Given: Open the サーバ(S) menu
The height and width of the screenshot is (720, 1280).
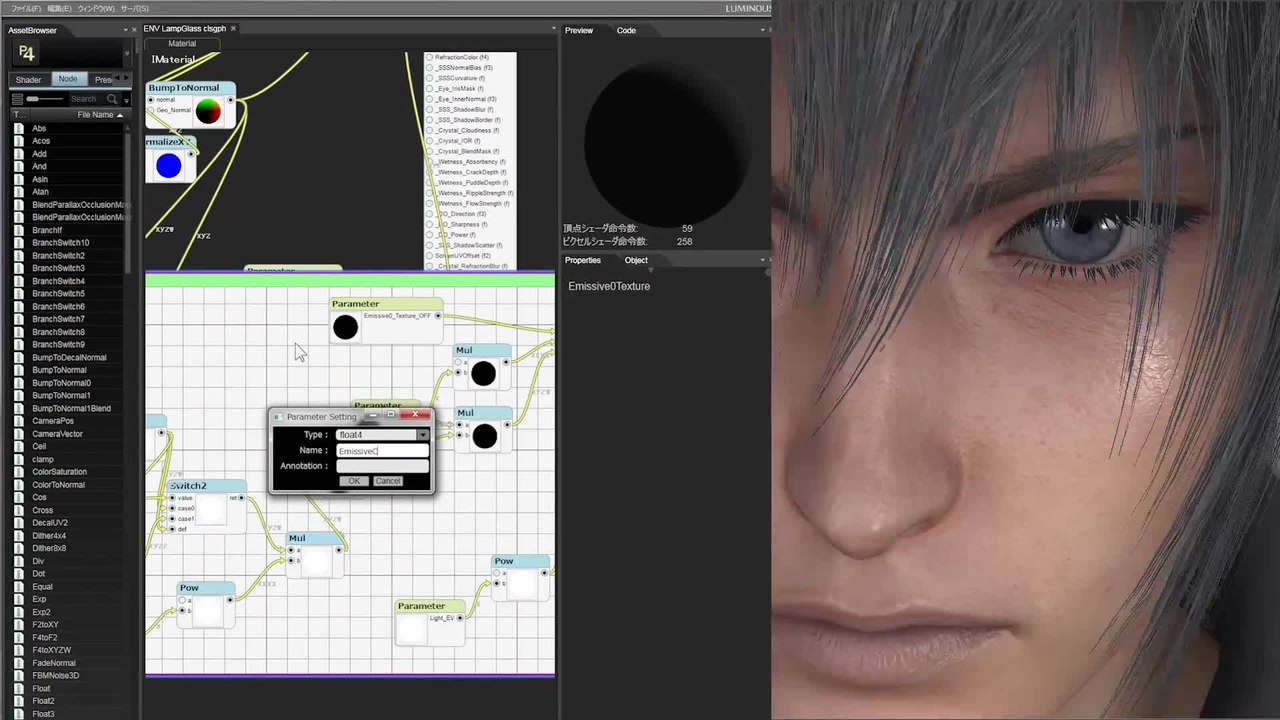Looking at the screenshot, I should [134, 8].
